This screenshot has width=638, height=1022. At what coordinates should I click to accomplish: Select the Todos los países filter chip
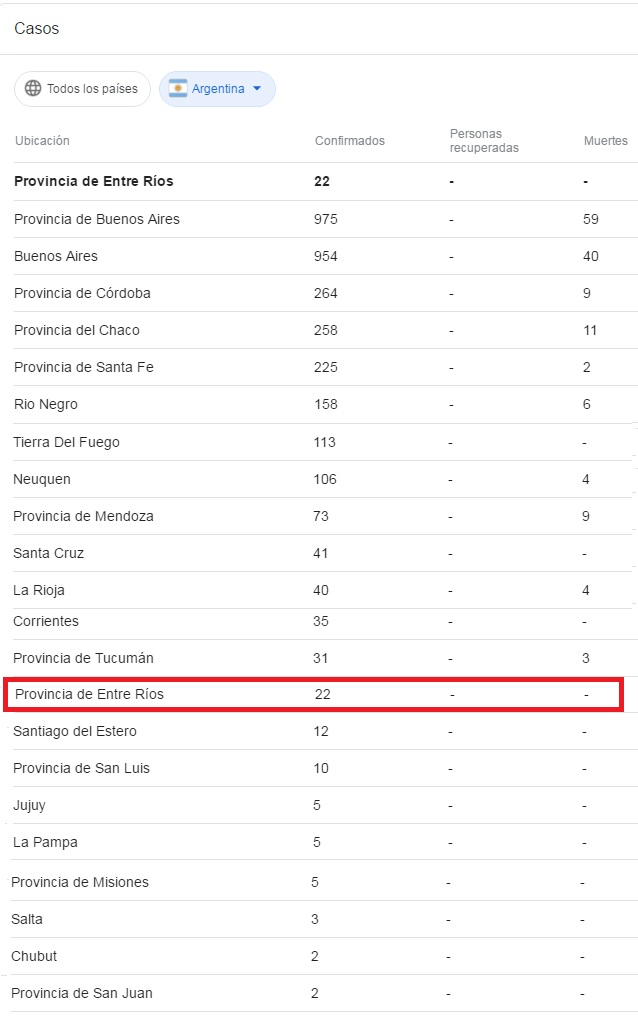82,88
